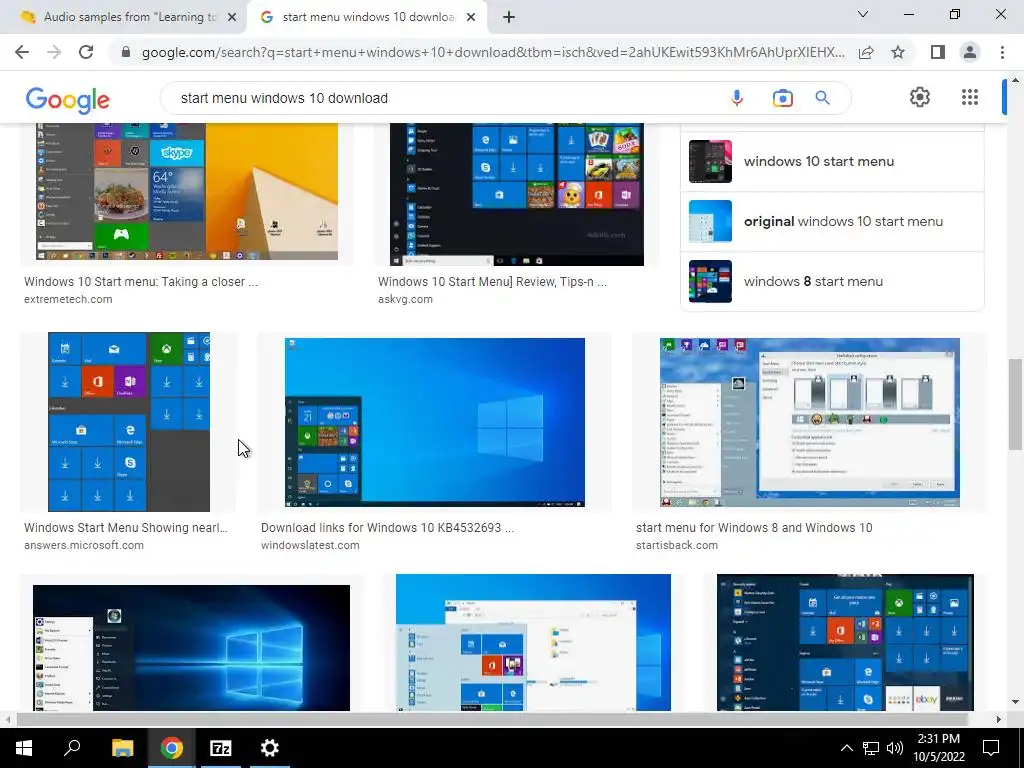Click the horizontal scrollbar at page bottom
Image resolution: width=1024 pixels, height=768 pixels.
pos(491,719)
